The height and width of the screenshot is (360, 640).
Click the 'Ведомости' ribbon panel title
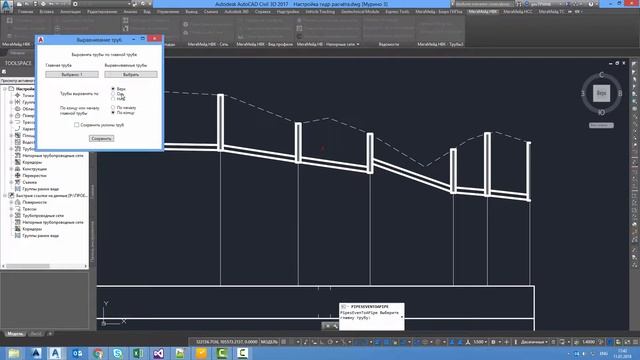(389, 44)
